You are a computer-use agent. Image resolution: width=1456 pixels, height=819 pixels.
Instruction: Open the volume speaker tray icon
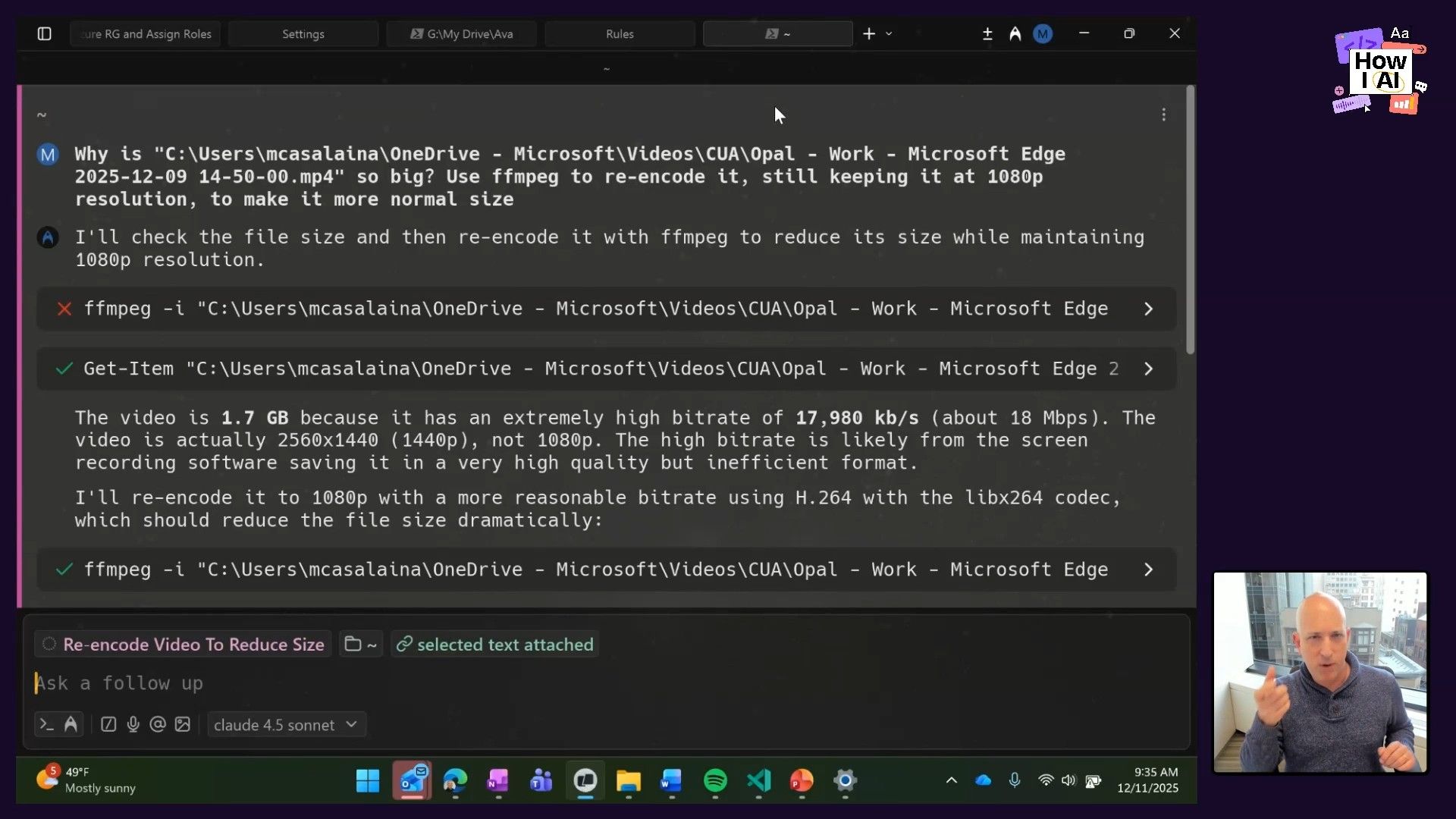pos(1068,780)
